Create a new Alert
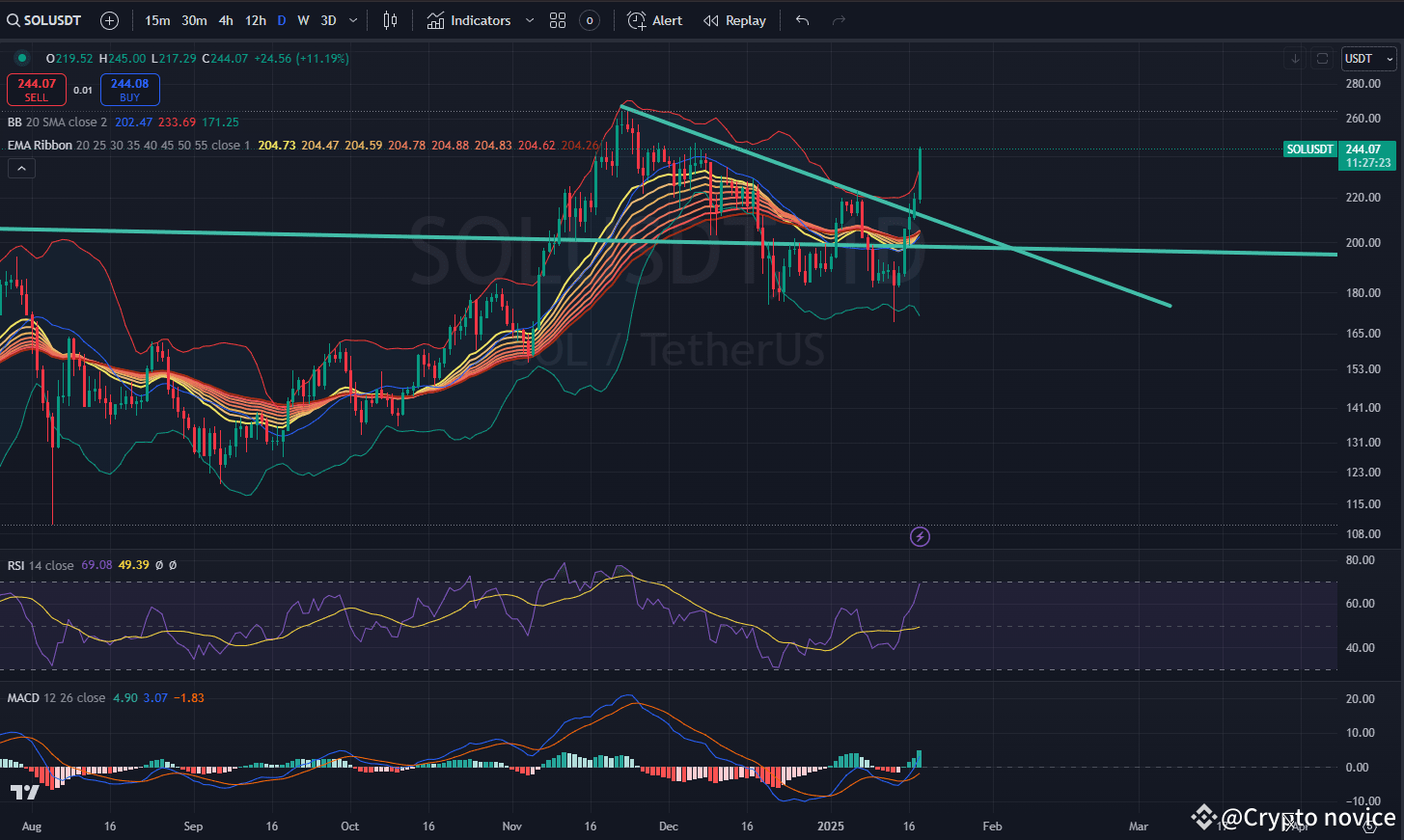Screen dimensions: 1404x840 point(655,20)
